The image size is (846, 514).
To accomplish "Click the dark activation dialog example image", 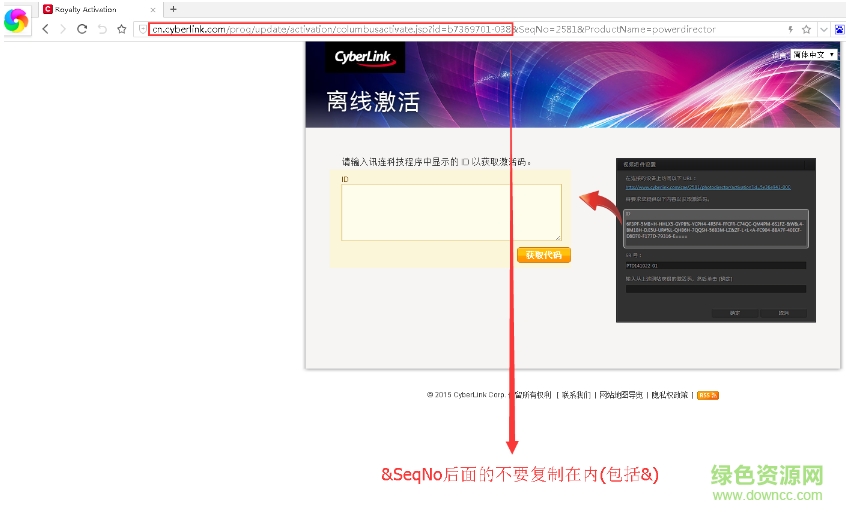I will 716,240.
